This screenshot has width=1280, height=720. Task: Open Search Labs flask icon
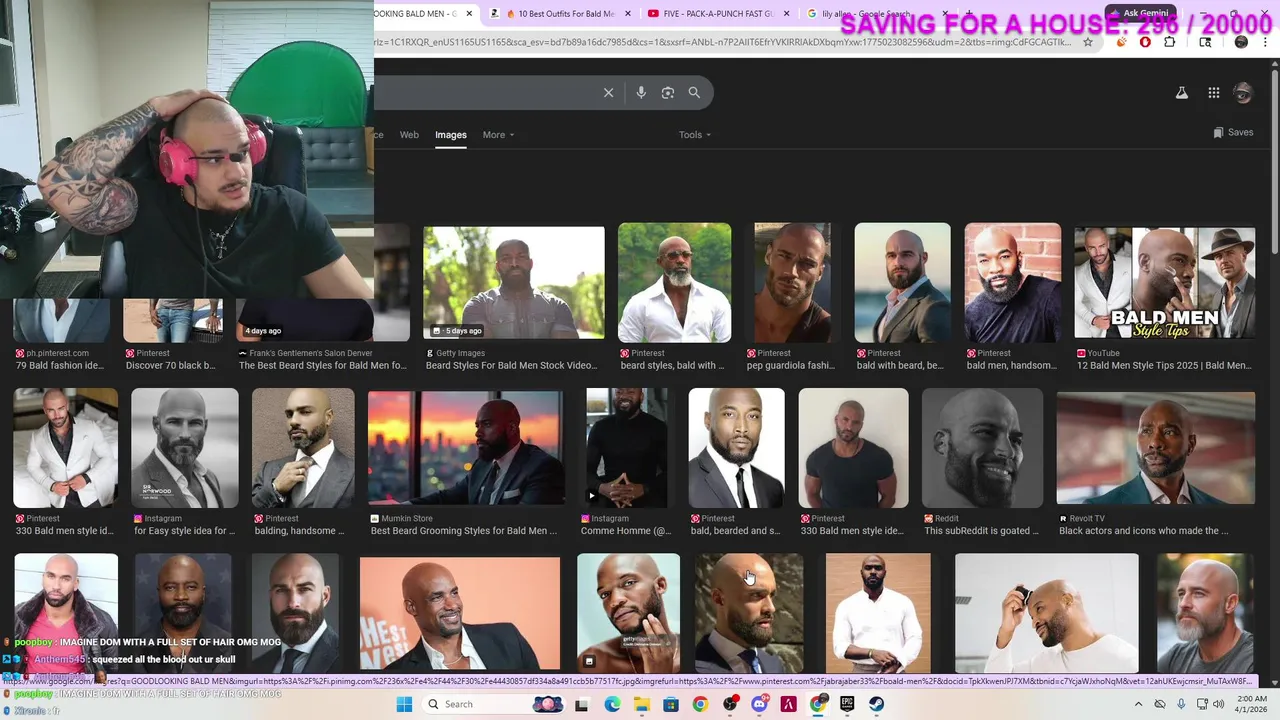point(1181,93)
